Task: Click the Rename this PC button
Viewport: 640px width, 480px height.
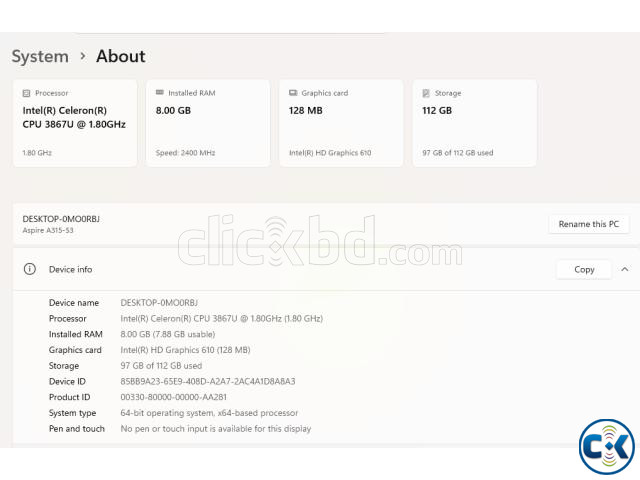Action: pyautogui.click(x=589, y=224)
